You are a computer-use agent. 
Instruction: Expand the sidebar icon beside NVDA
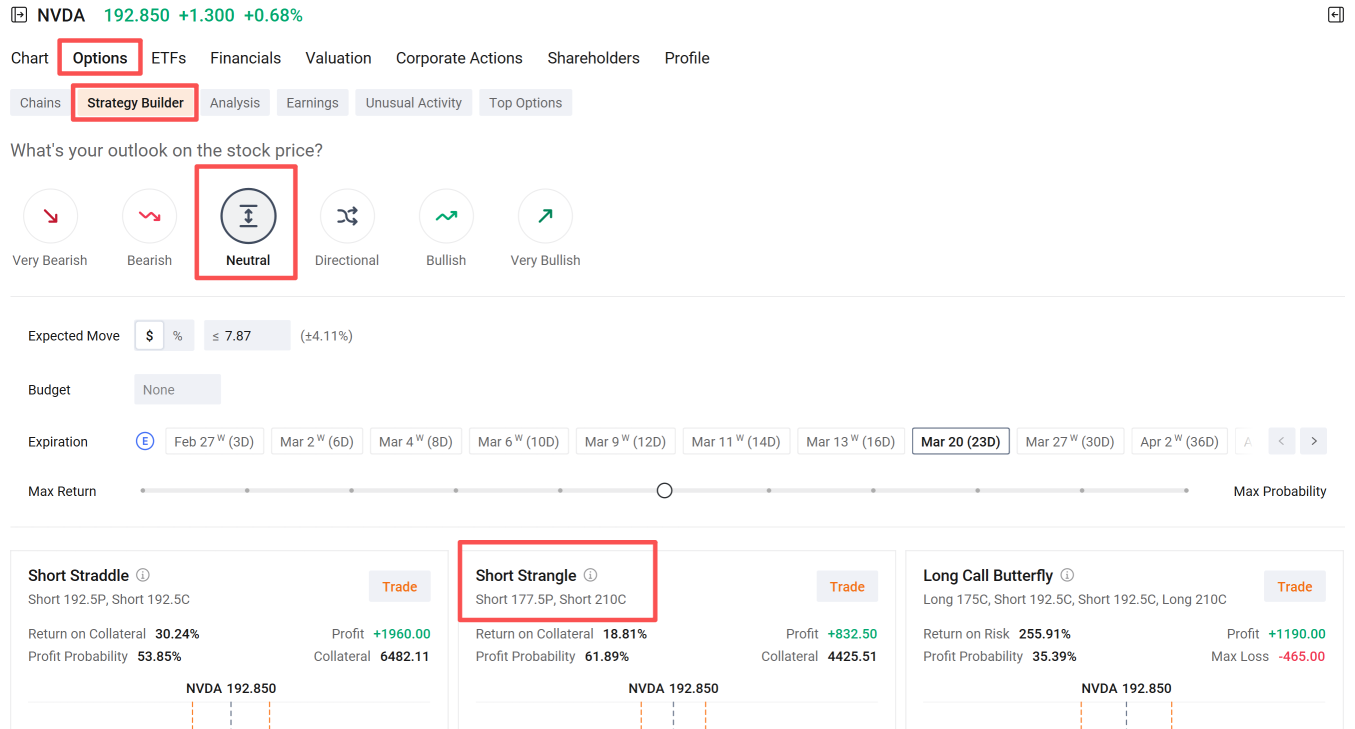pyautogui.click(x=19, y=15)
